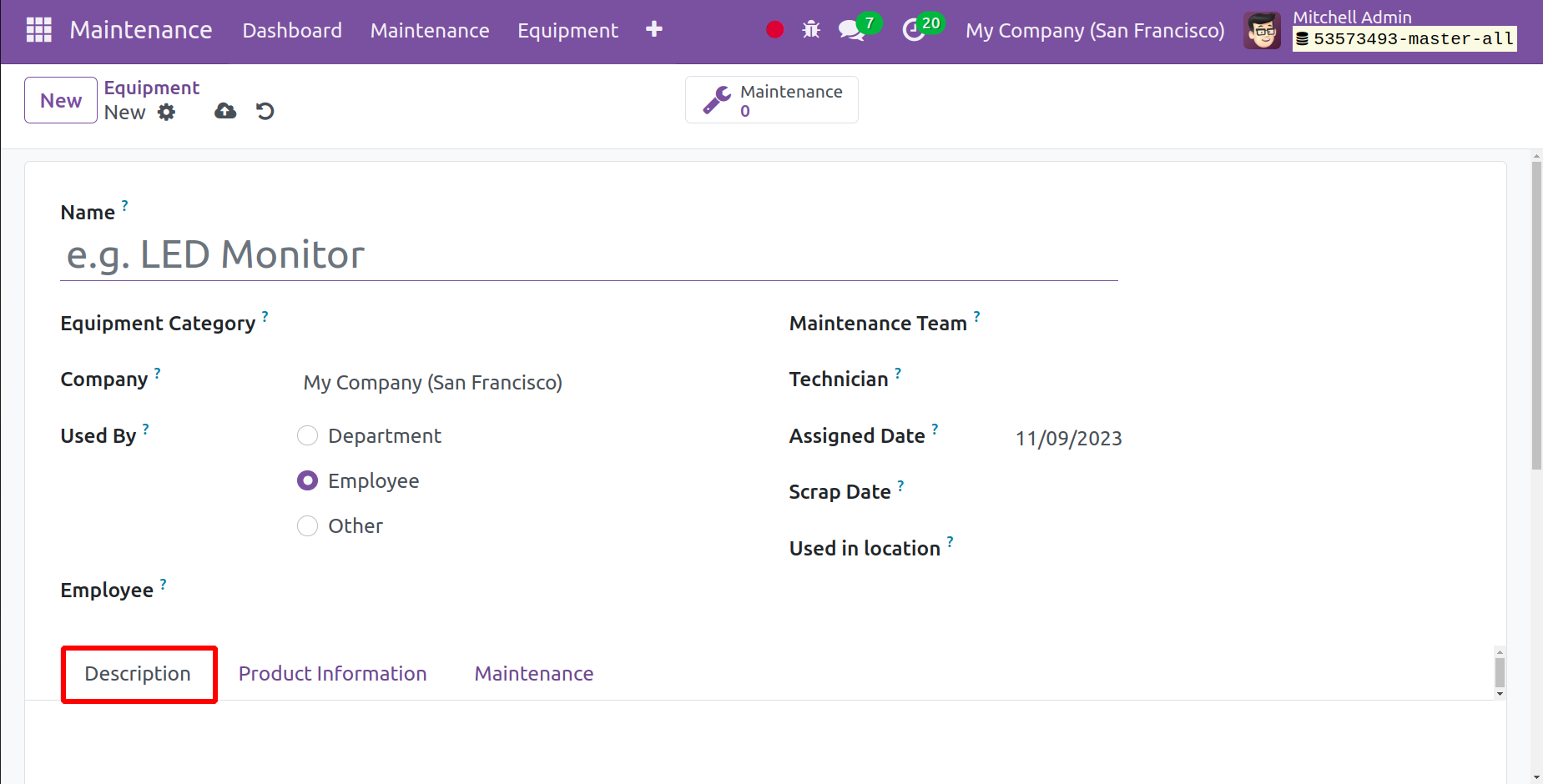Screen dimensions: 1543x784
Task: Open the Maintenance menu in navbar
Action: [430, 31]
